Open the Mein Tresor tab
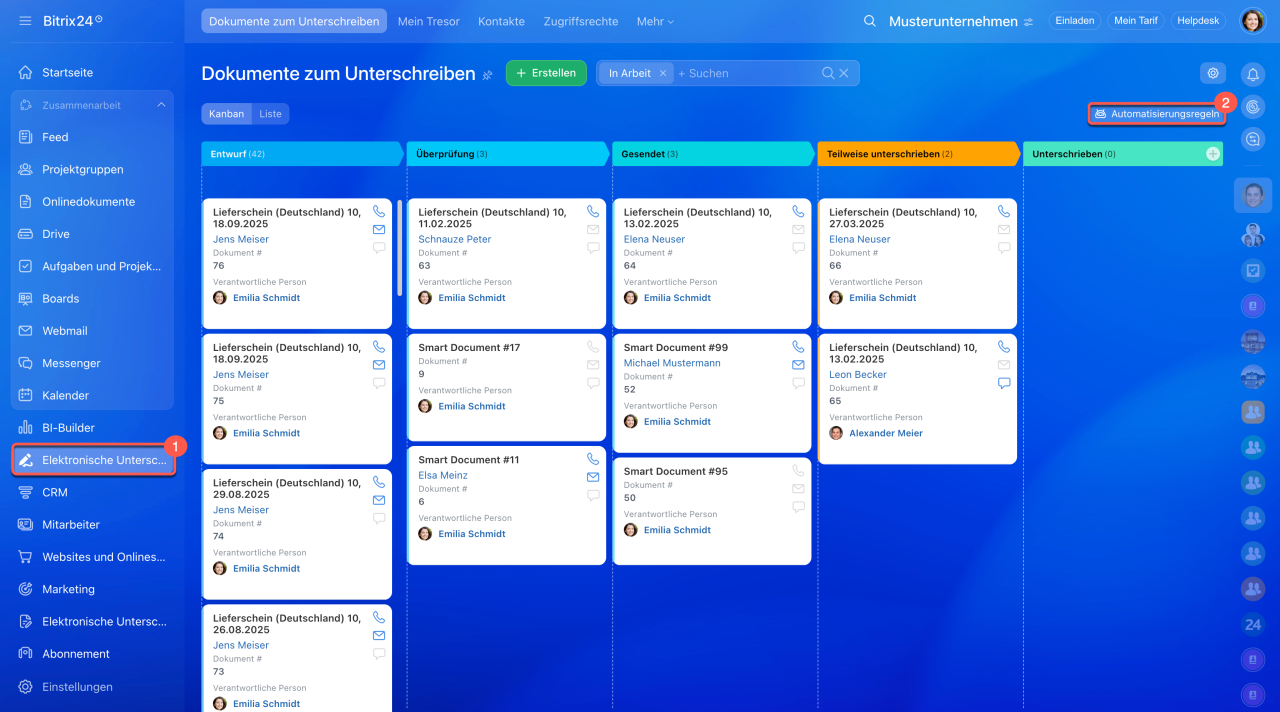 coord(431,21)
